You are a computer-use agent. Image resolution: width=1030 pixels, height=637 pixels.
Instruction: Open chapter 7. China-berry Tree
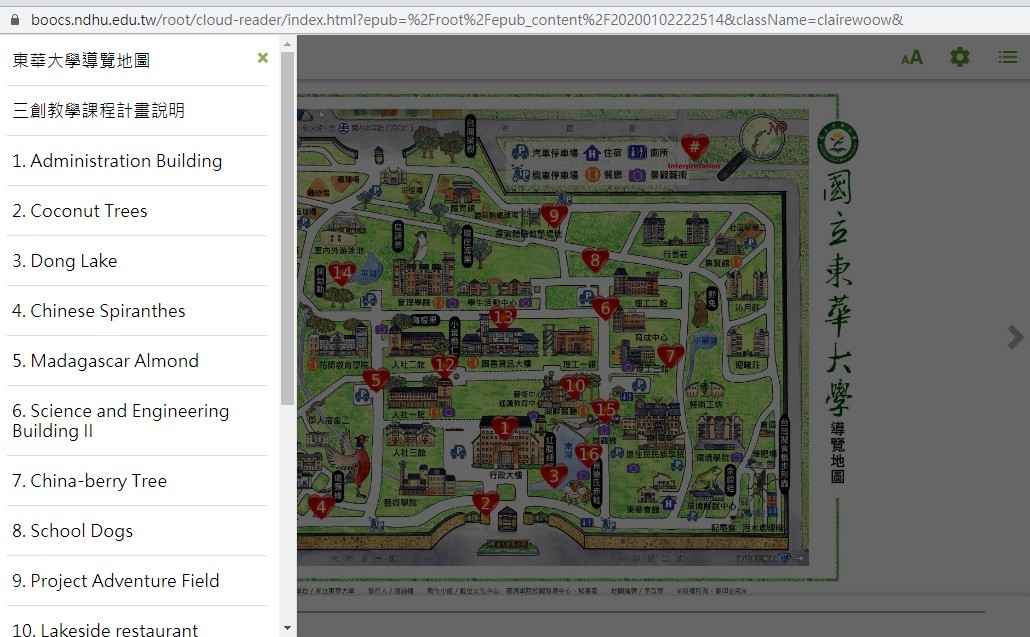tap(89, 481)
